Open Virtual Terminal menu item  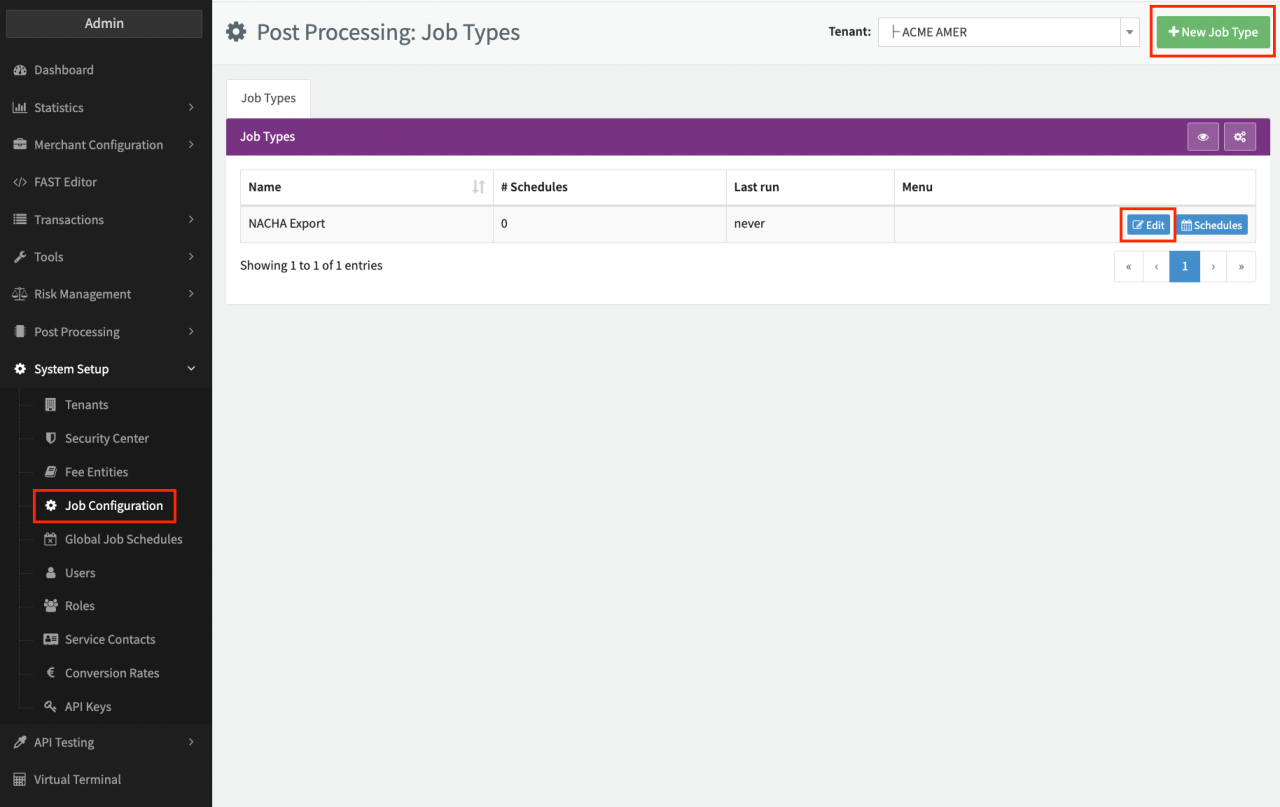point(77,779)
